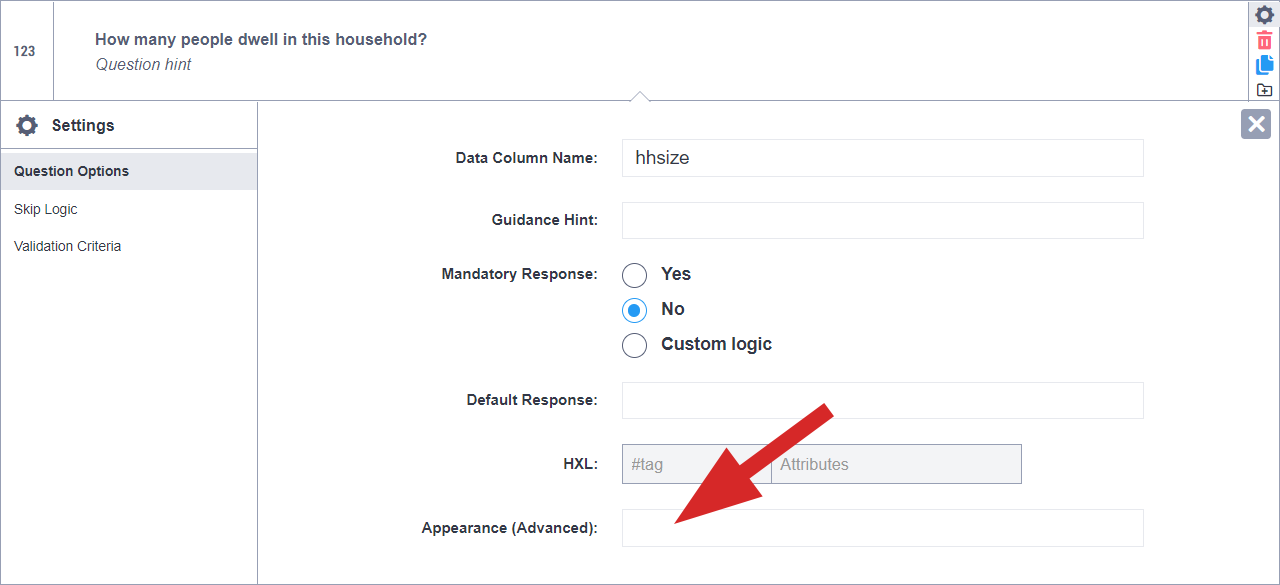Screen dimensions: 1280x585
Task: Select No for Mandatory Response
Action: (x=635, y=310)
